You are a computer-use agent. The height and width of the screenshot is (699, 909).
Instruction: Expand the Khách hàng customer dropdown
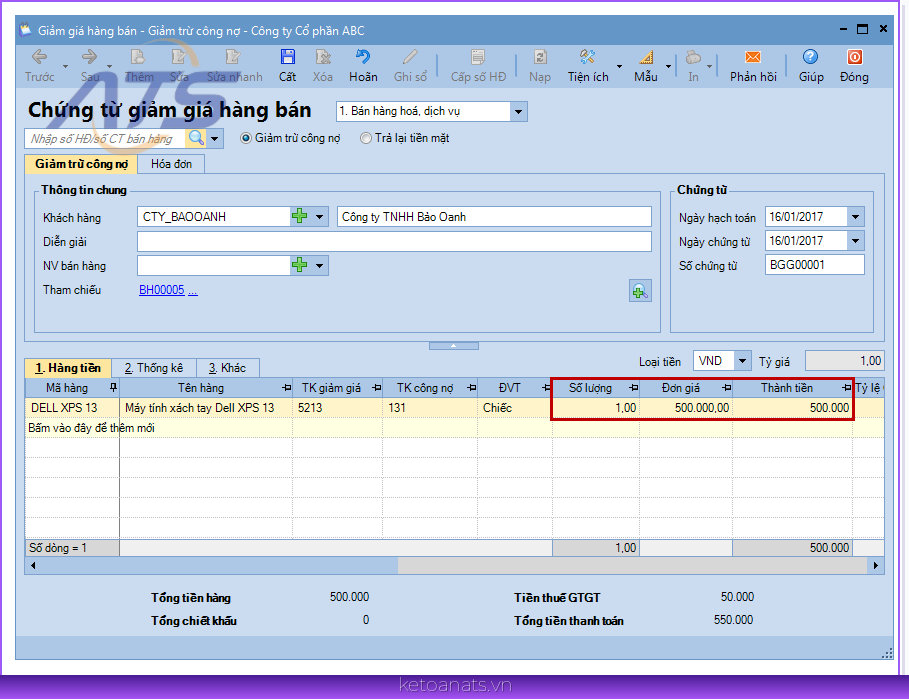click(319, 217)
